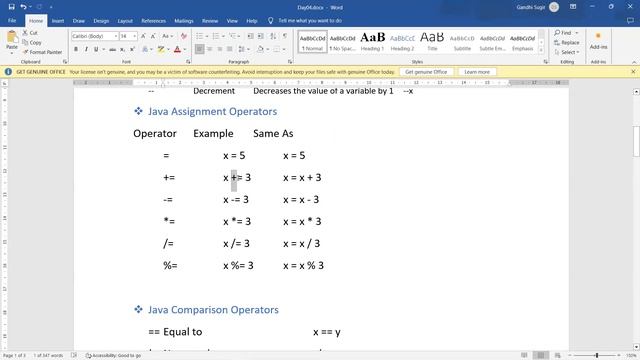Switch to the Insert tab

point(58,21)
